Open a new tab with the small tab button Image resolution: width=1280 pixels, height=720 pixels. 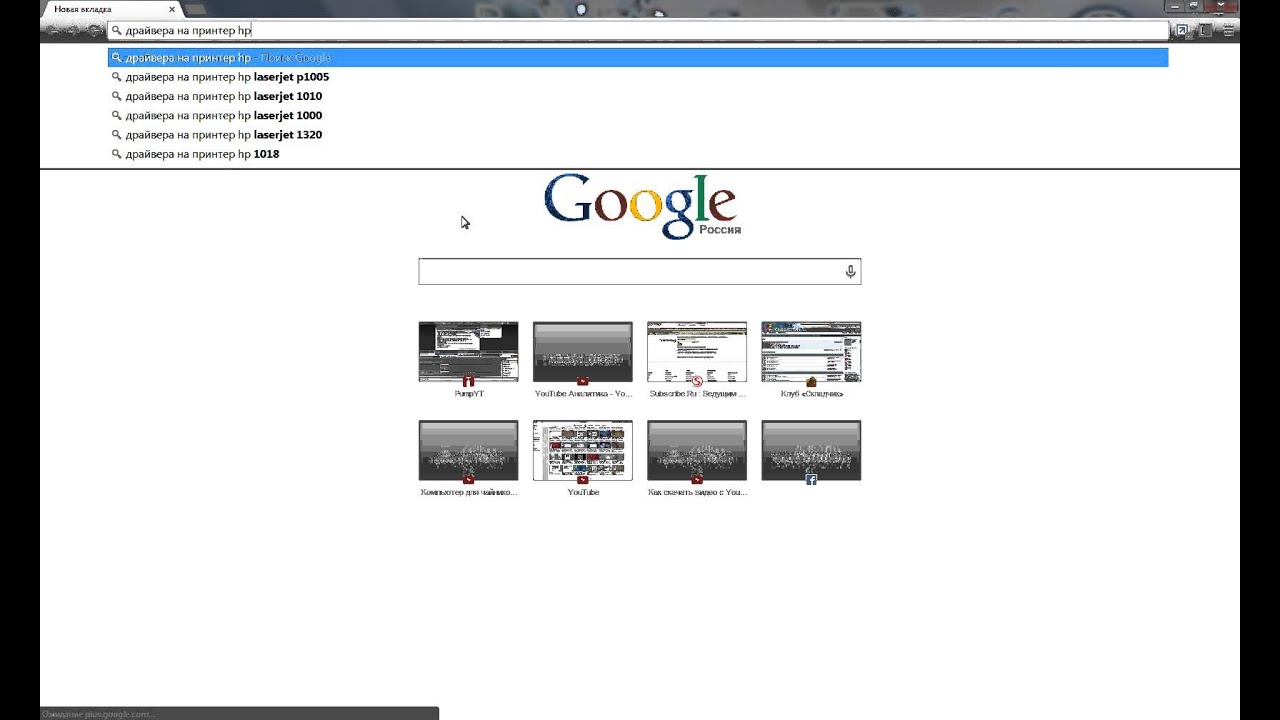point(195,9)
